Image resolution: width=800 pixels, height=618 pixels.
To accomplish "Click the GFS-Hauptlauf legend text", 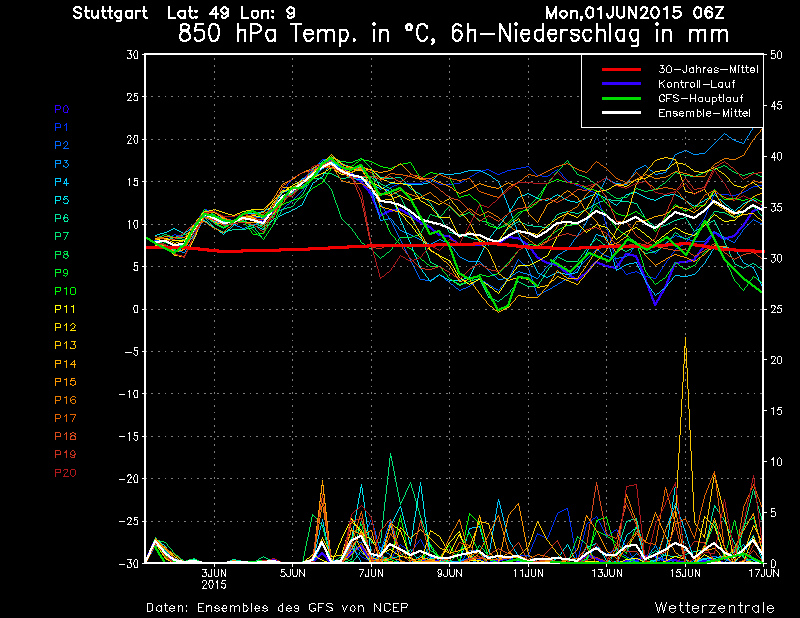I will 701,98.
